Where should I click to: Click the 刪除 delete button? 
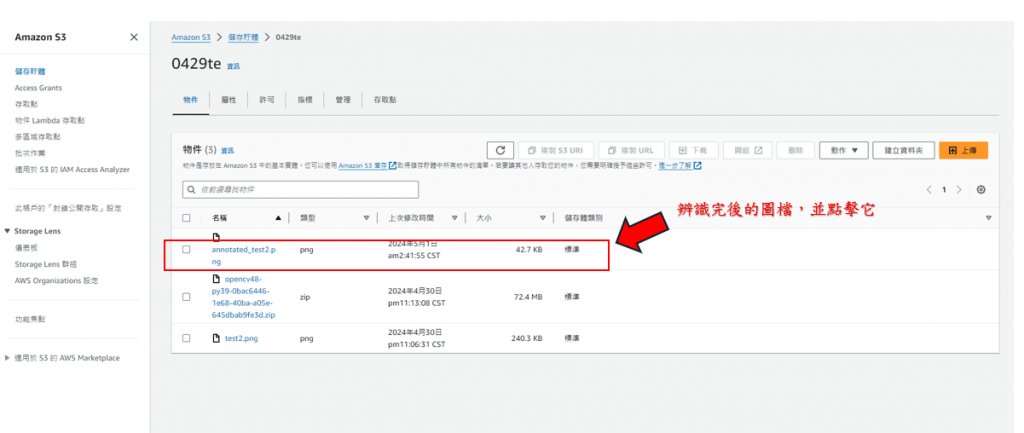(795, 150)
